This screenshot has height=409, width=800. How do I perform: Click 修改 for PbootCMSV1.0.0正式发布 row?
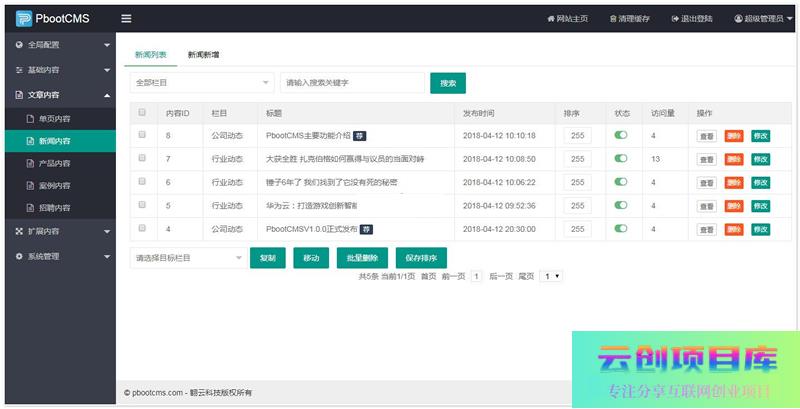click(761, 229)
